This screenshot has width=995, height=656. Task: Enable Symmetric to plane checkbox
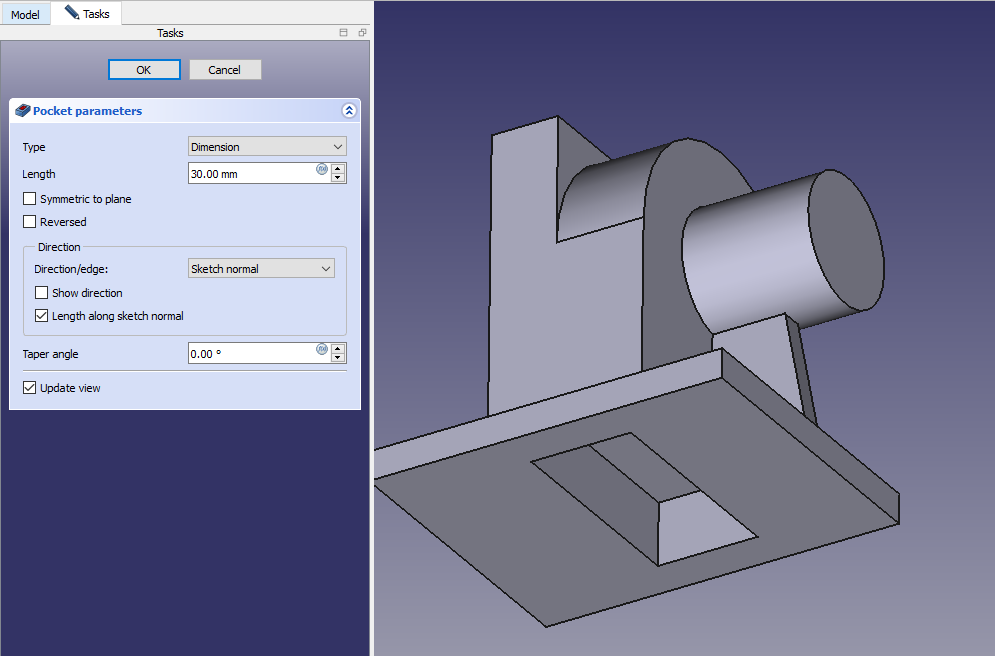click(x=30, y=199)
